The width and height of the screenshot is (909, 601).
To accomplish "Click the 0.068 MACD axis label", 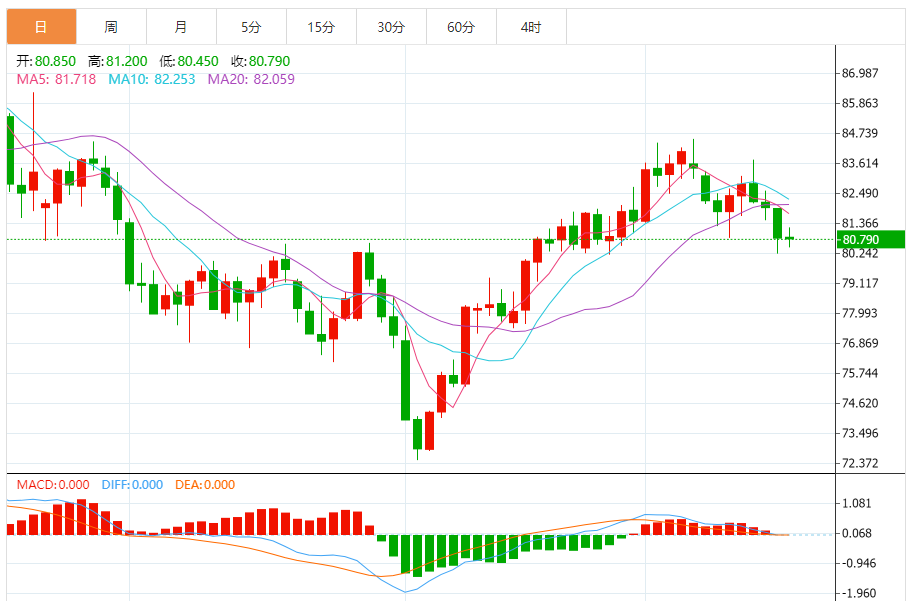I will pyautogui.click(x=856, y=533).
